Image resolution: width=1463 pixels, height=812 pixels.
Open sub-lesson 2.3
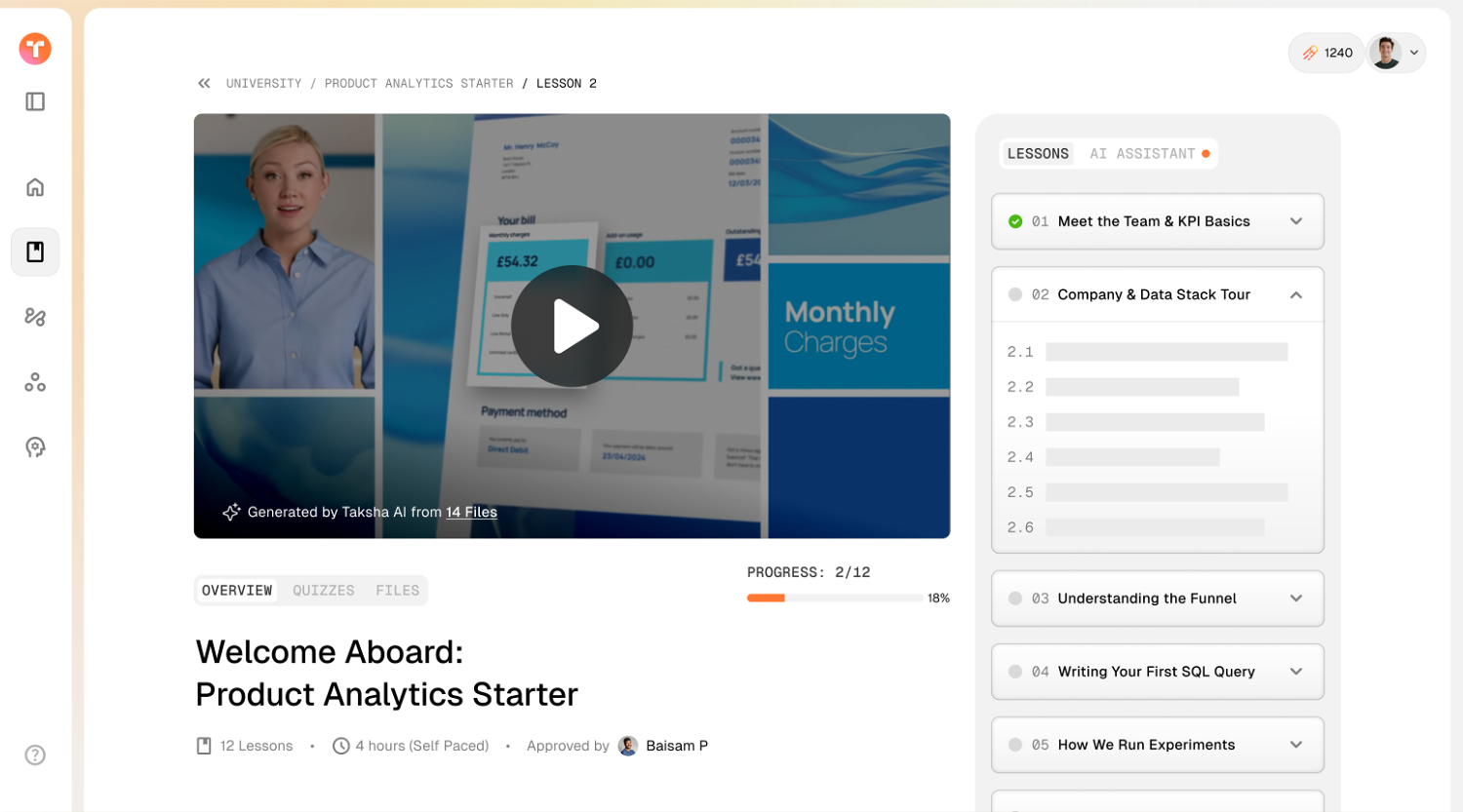(x=1136, y=422)
